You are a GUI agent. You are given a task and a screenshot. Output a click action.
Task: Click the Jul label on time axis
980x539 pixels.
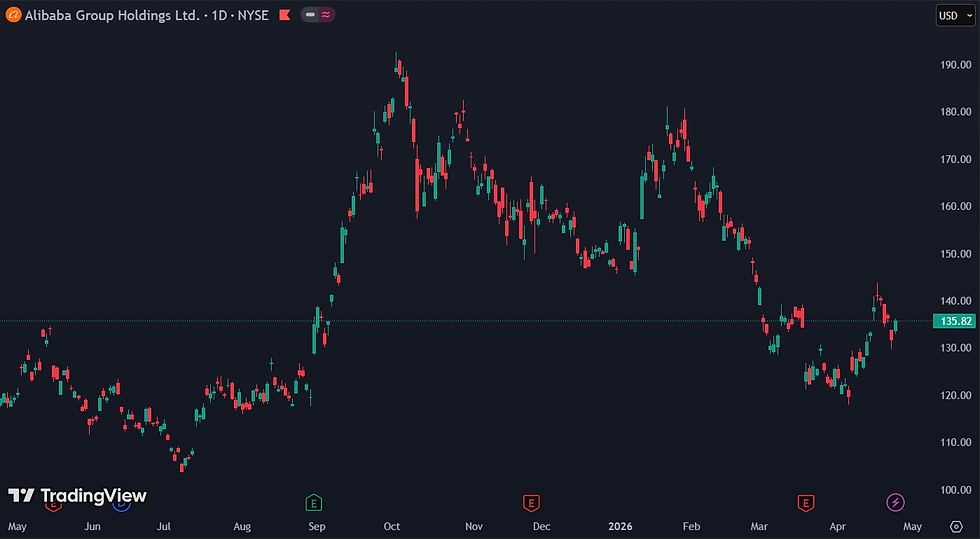pos(164,526)
